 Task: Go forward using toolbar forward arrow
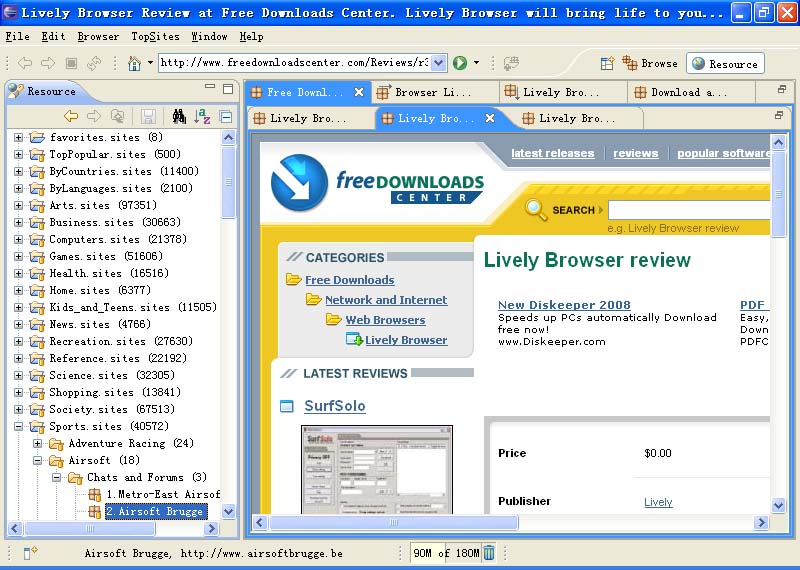[48, 63]
